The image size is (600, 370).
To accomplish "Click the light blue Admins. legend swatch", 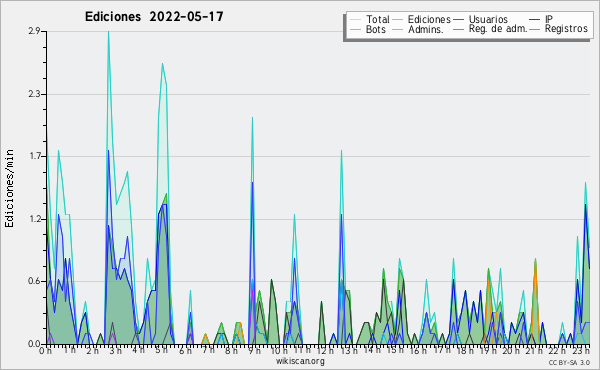I will [x=398, y=29].
